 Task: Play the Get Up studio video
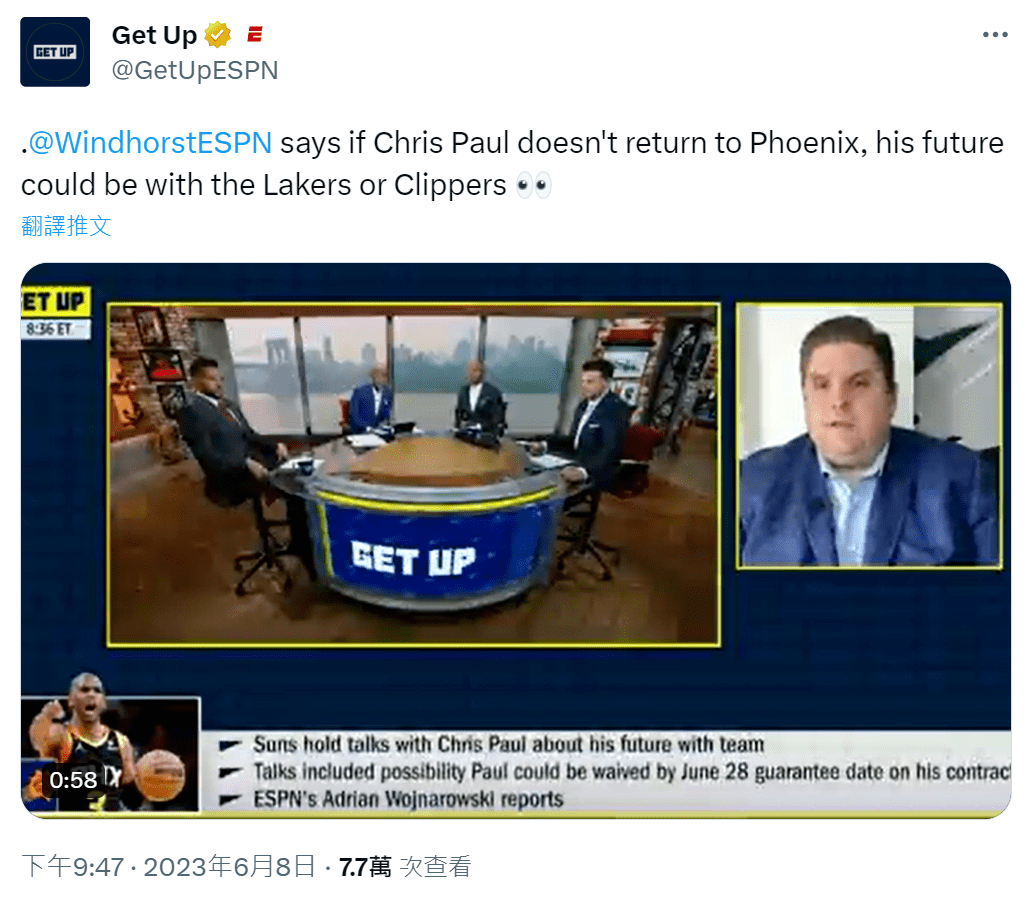coord(516,540)
